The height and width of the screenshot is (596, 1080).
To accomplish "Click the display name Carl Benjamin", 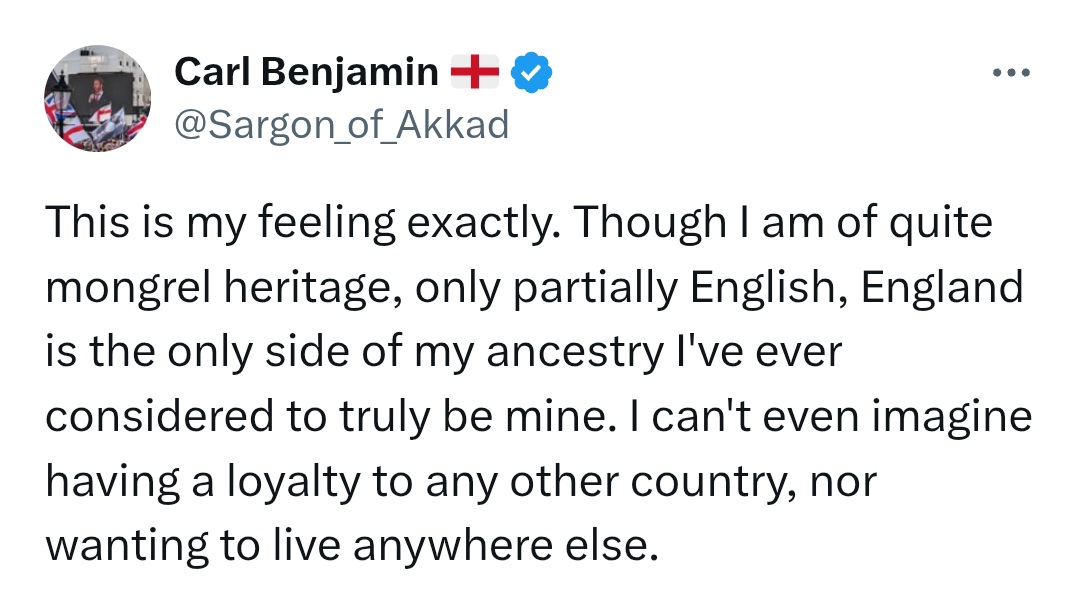I will (306, 73).
